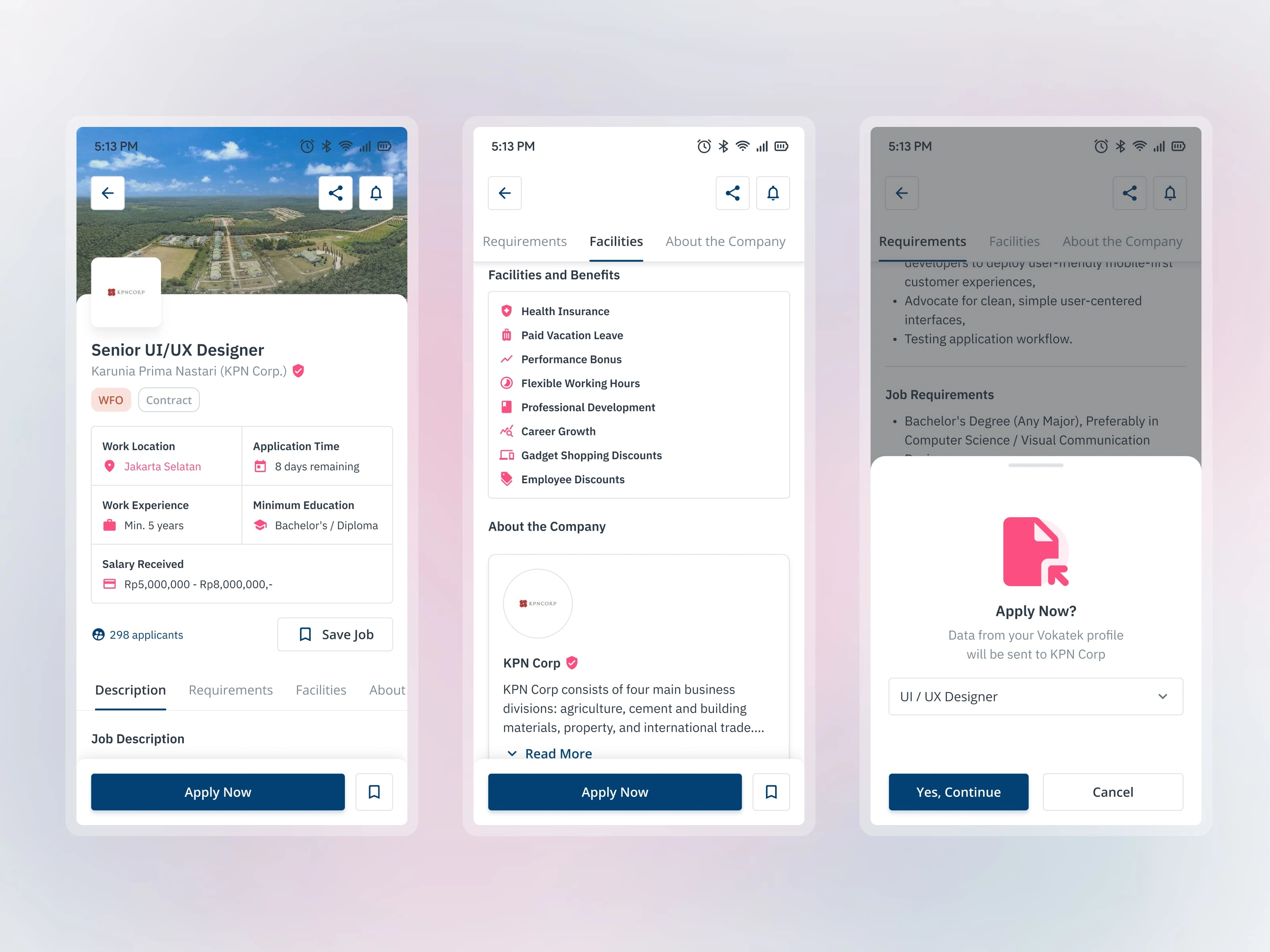Click Apply Now button on job listing screen
Viewport: 1270px width, 952px height.
pyautogui.click(x=217, y=791)
